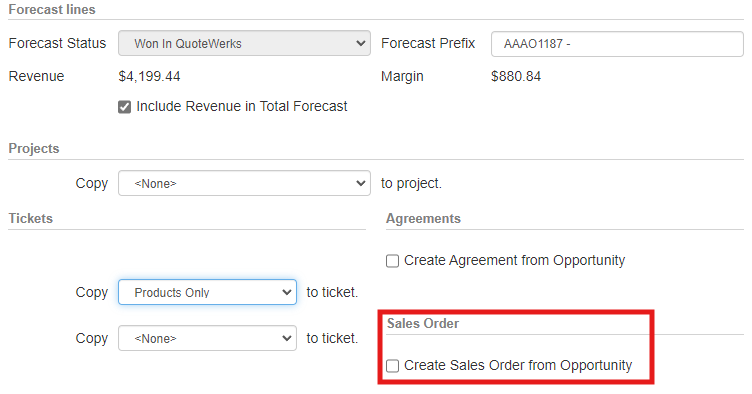
Task: Click the Margin value $880.84
Action: 516,76
